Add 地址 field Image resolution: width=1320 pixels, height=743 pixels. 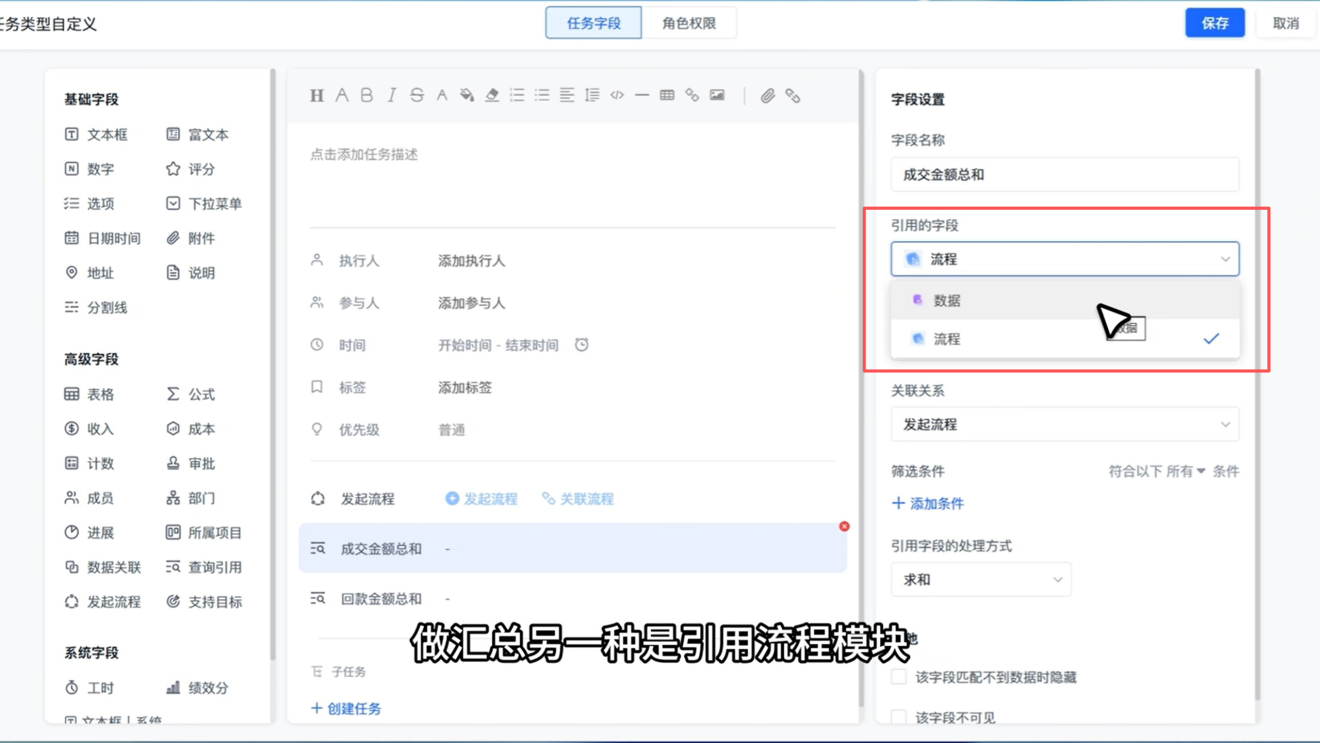[89, 273]
